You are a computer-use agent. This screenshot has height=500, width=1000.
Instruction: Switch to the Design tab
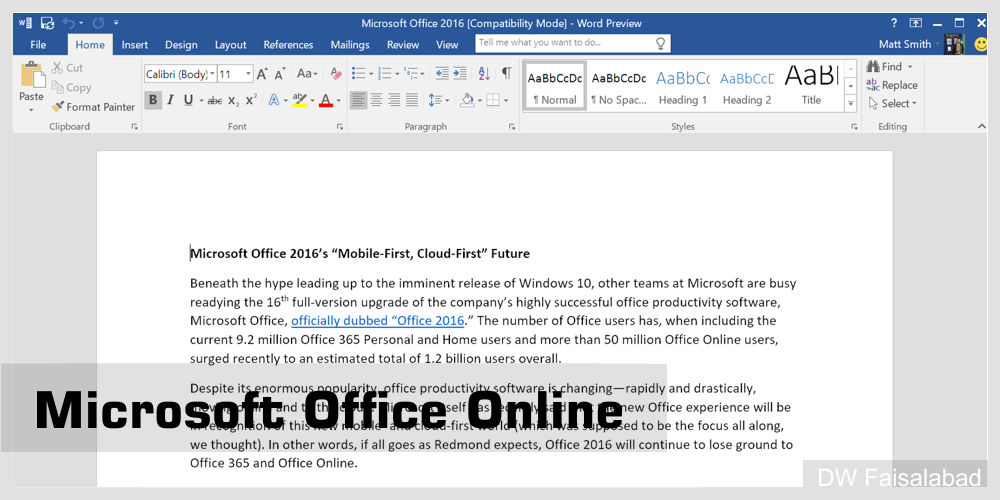click(x=181, y=45)
